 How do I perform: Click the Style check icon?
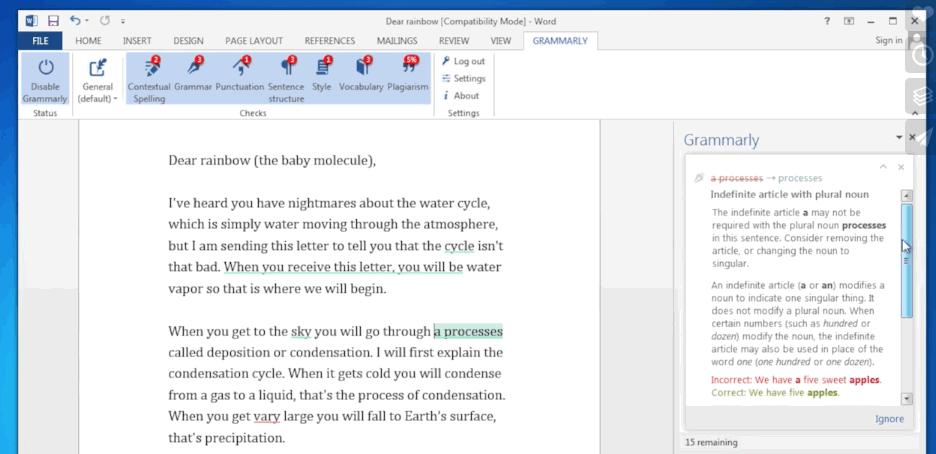click(x=322, y=68)
